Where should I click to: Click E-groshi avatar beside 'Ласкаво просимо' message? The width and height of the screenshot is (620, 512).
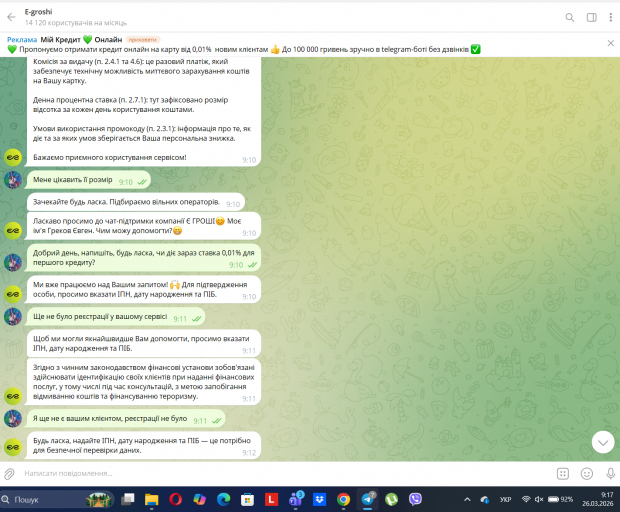[x=13, y=230]
